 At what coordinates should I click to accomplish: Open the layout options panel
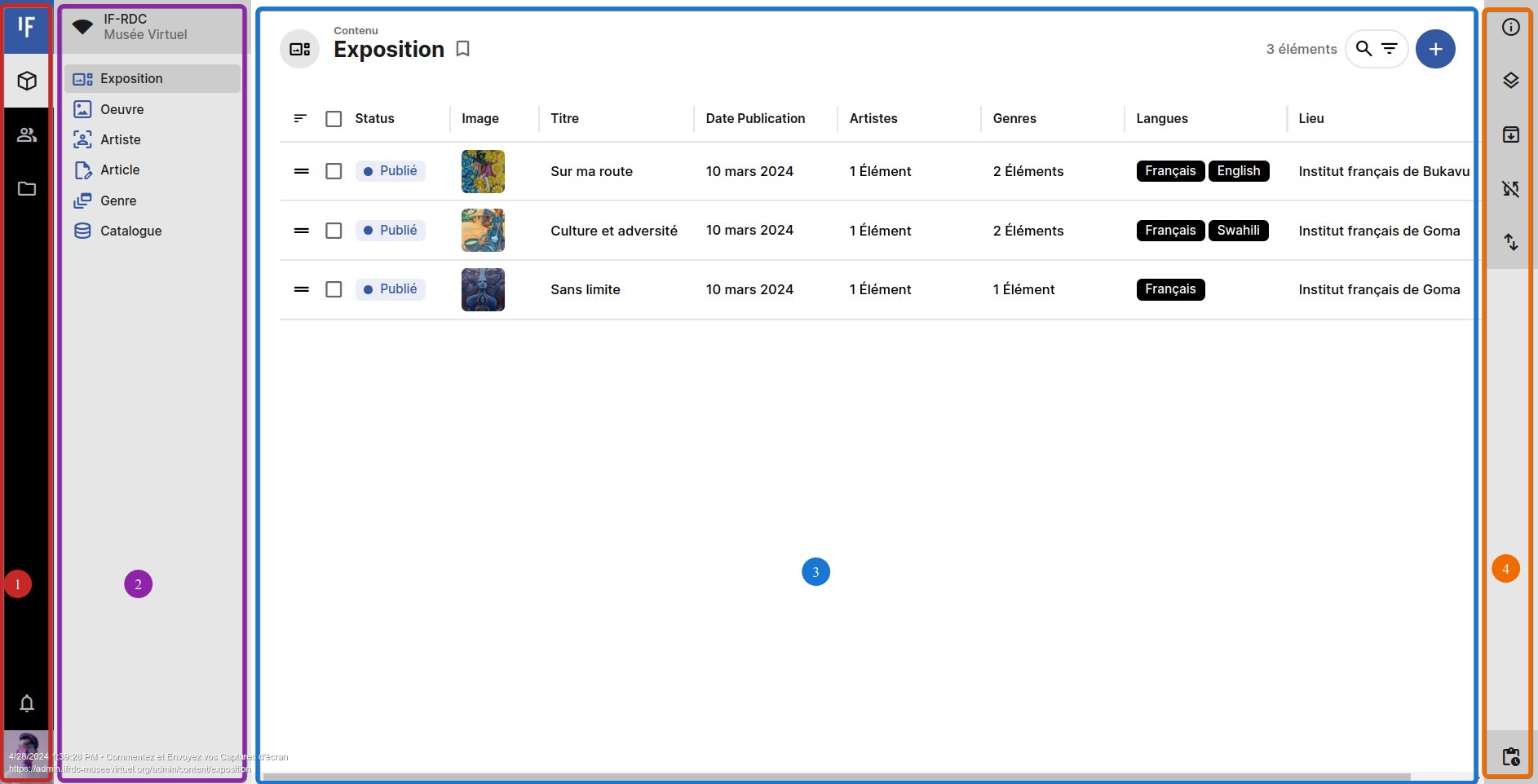point(1511,80)
